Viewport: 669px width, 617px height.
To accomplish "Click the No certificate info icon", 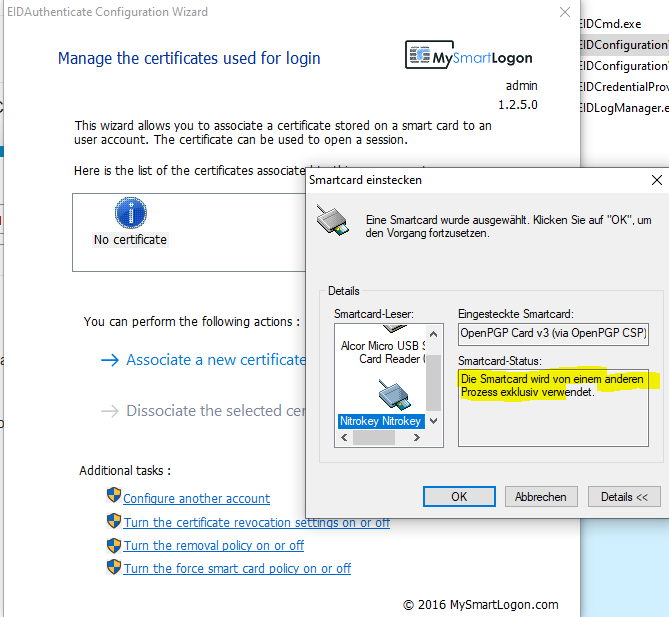I will tap(131, 212).
